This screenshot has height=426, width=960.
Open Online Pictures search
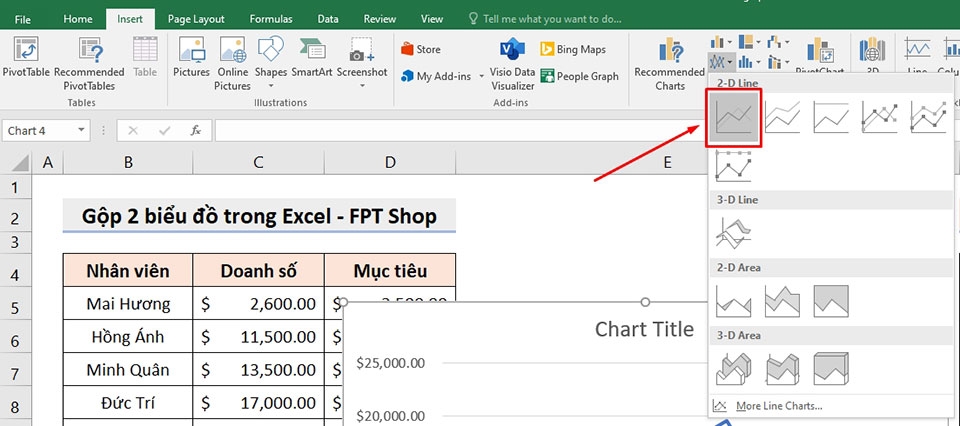click(232, 64)
